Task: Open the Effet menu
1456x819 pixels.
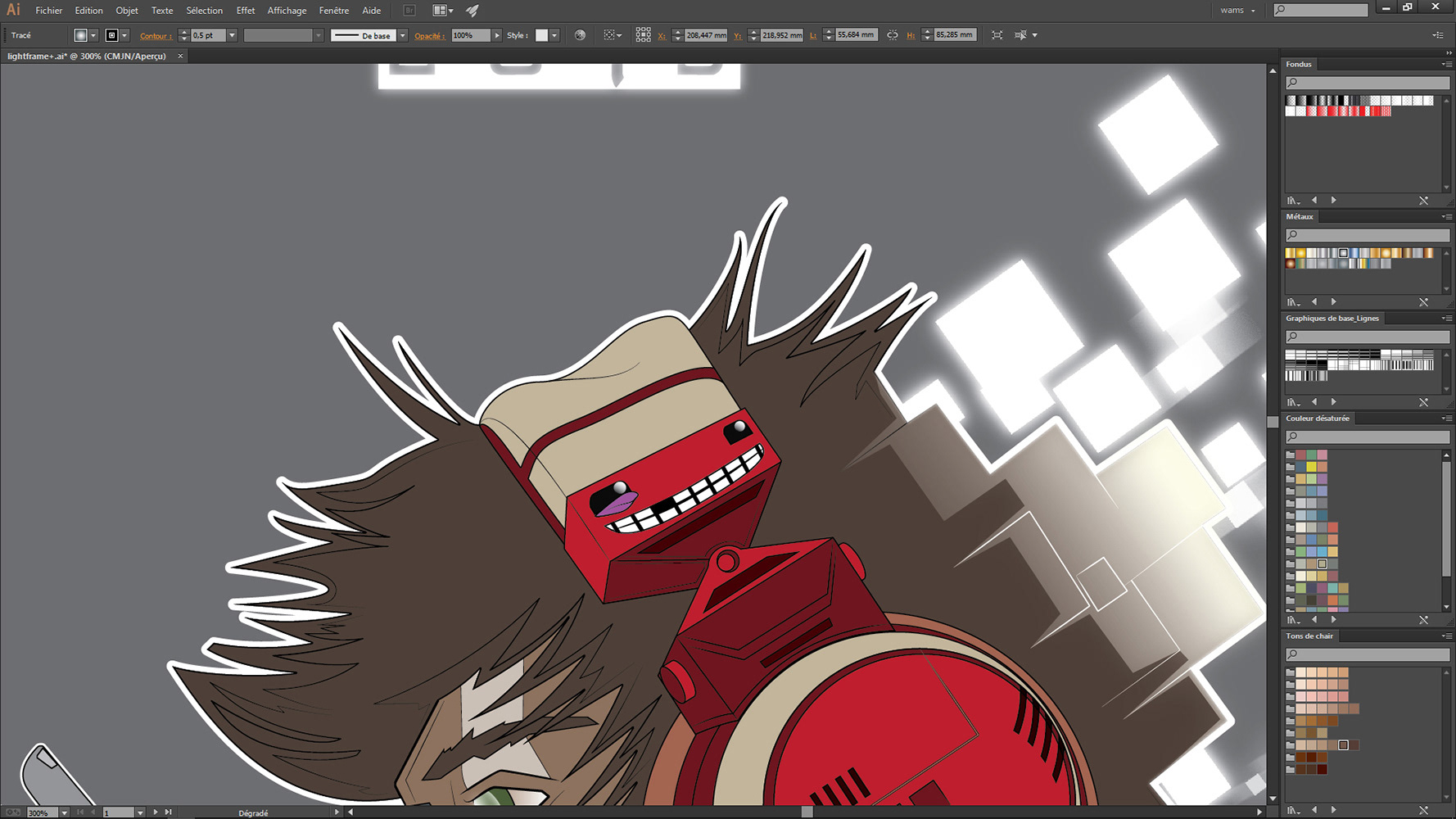Action: (245, 11)
